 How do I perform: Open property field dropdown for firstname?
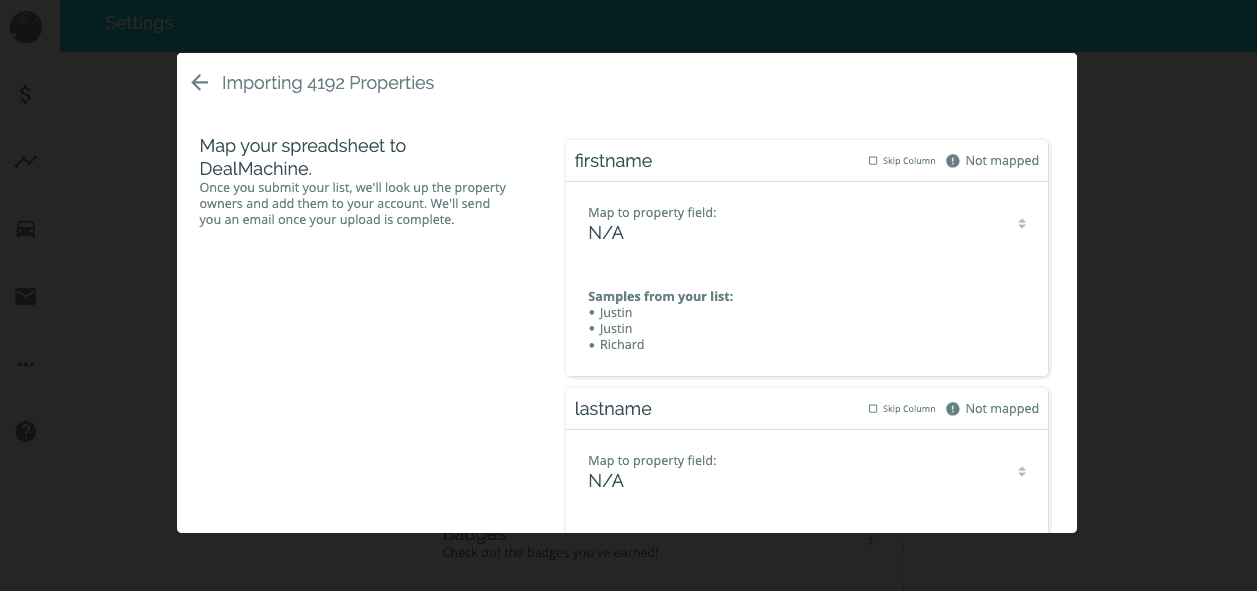806,224
